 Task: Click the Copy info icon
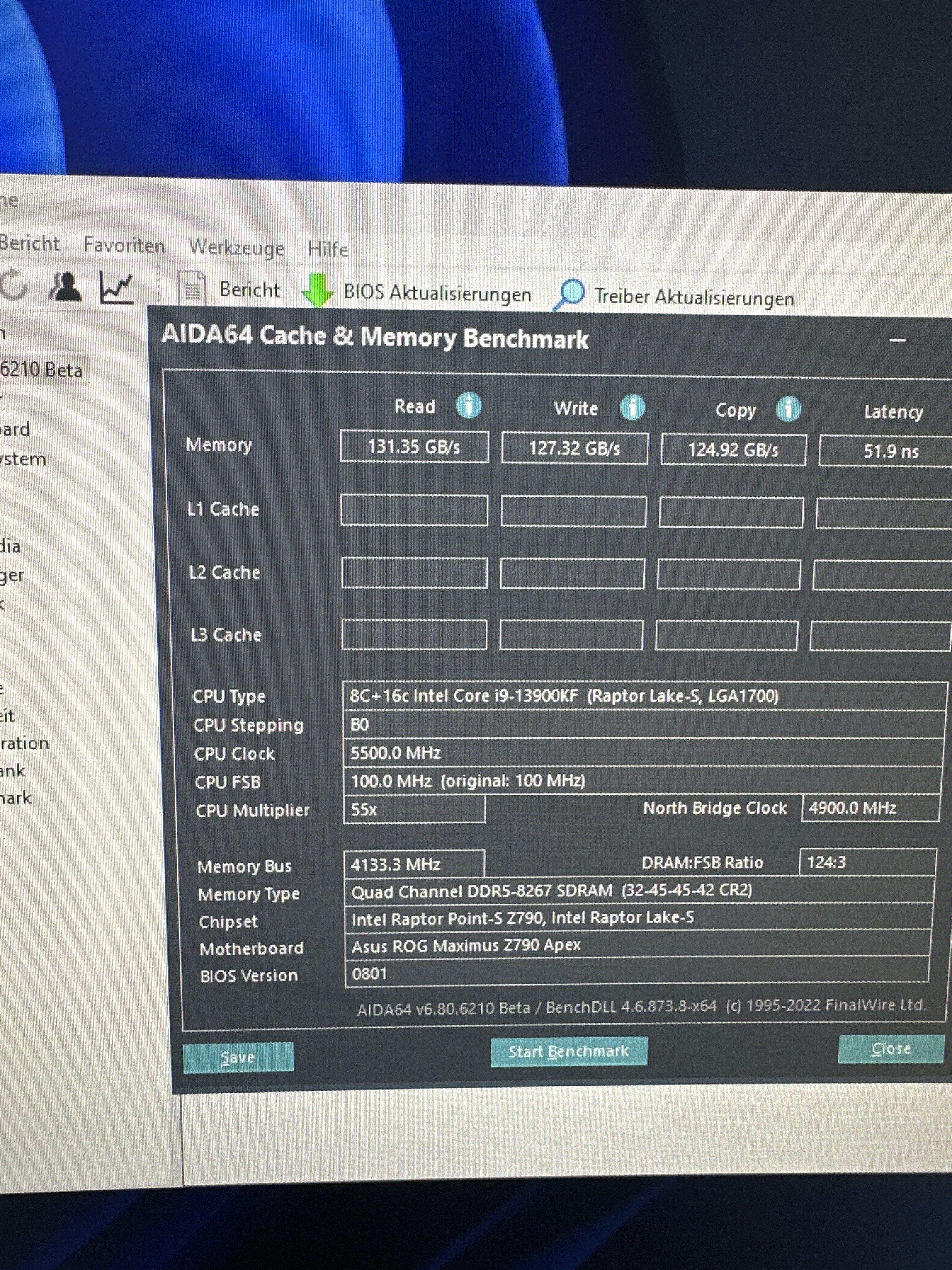click(789, 409)
